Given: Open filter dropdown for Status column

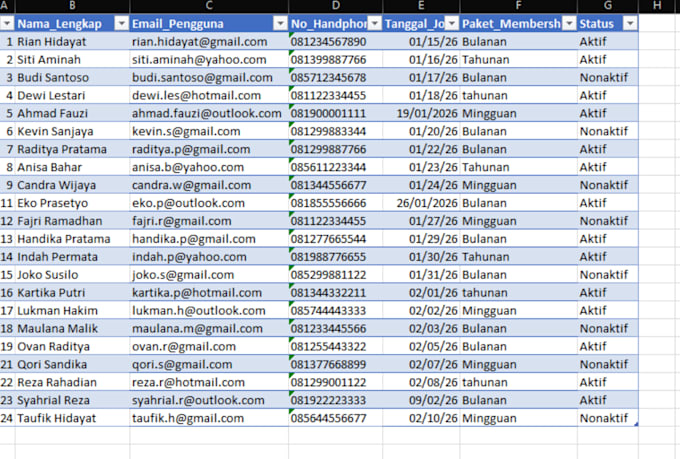Looking at the screenshot, I should (x=630, y=23).
